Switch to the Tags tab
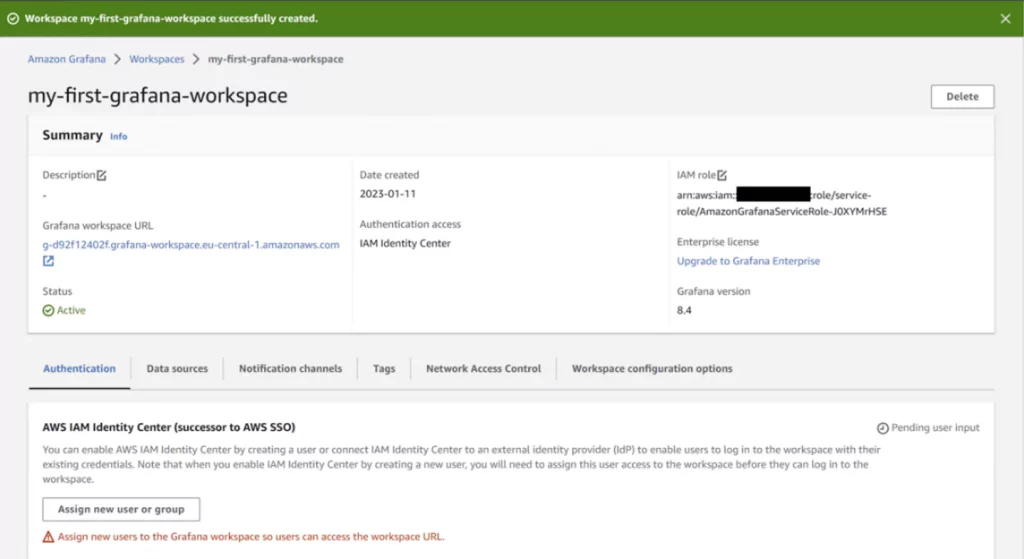This screenshot has height=559, width=1024. pos(384,369)
